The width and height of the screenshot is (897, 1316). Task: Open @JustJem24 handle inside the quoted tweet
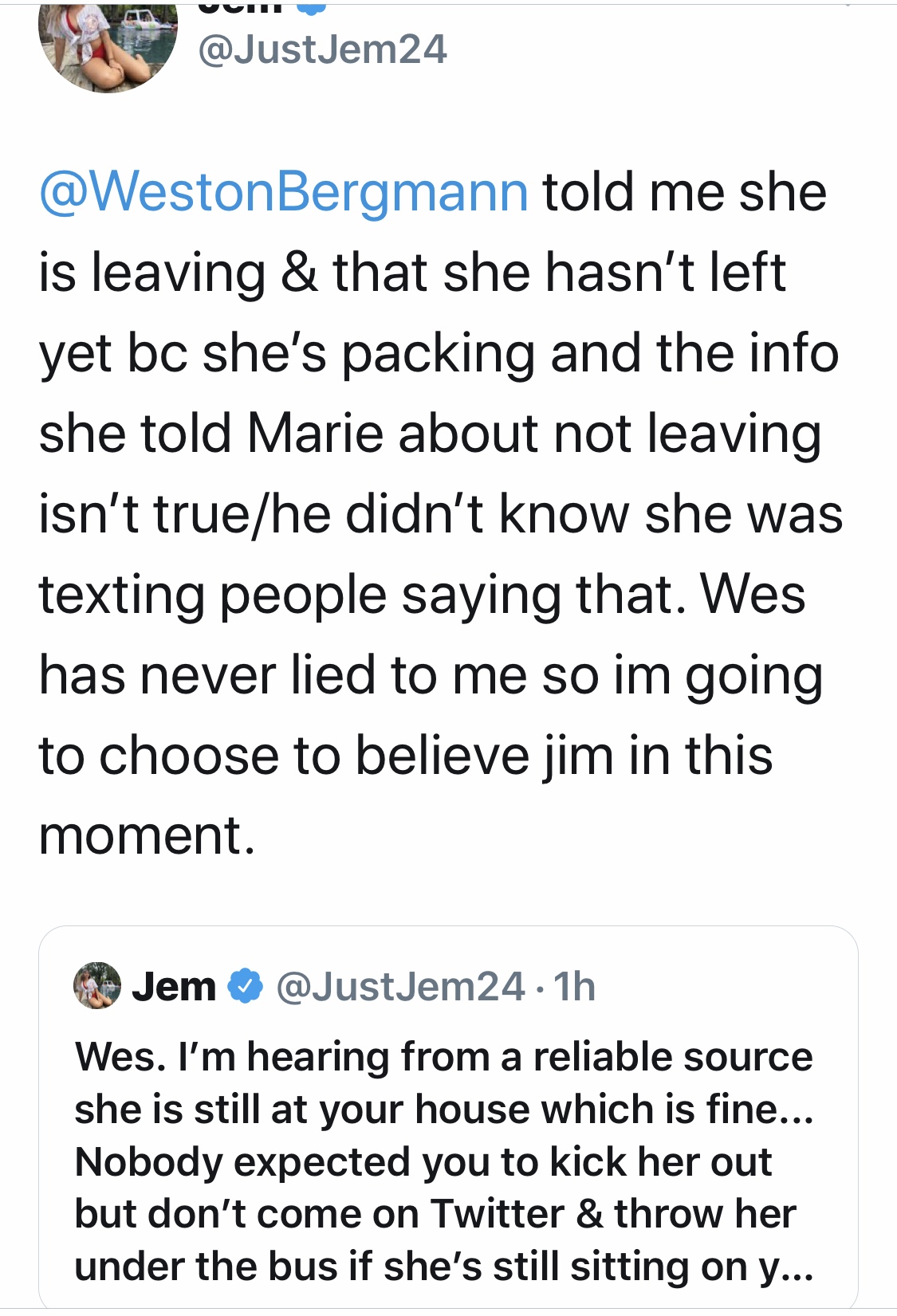[x=400, y=987]
